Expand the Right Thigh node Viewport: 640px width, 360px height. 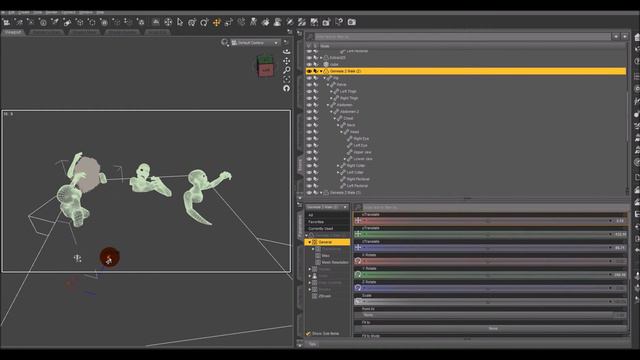pos(331,98)
